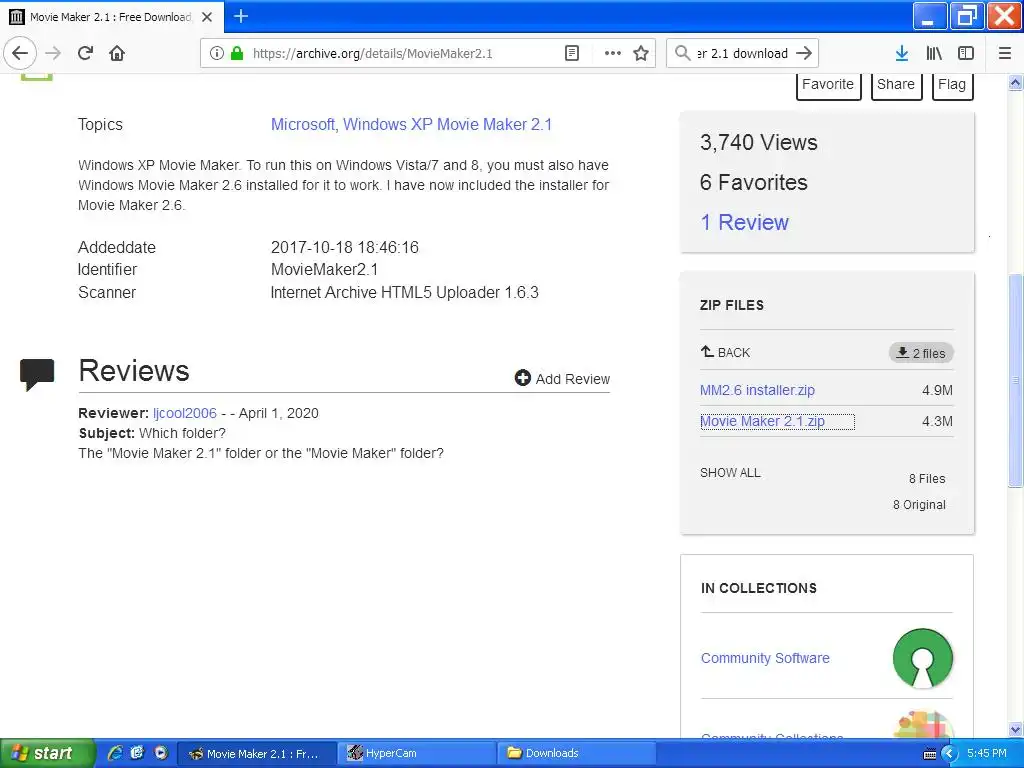Screen dimensions: 1024x768
Task: Click the 8 Original files link
Action: 920,504
